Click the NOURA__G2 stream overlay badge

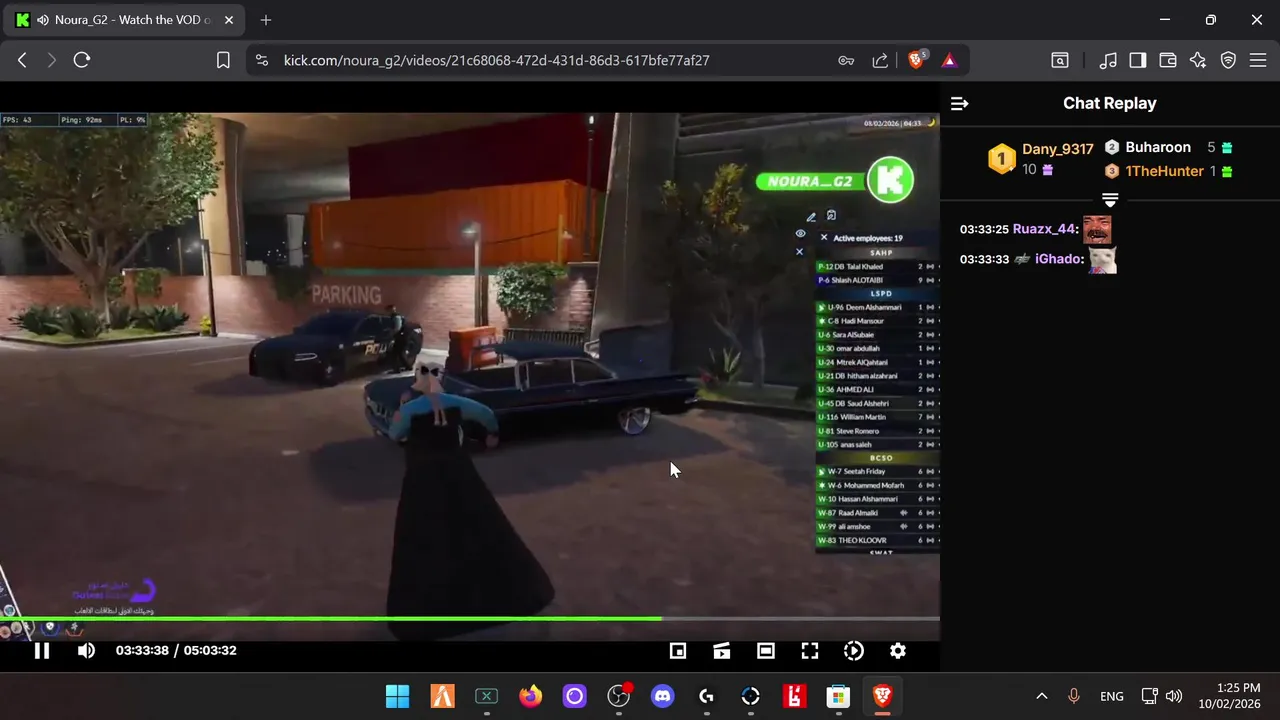point(836,181)
